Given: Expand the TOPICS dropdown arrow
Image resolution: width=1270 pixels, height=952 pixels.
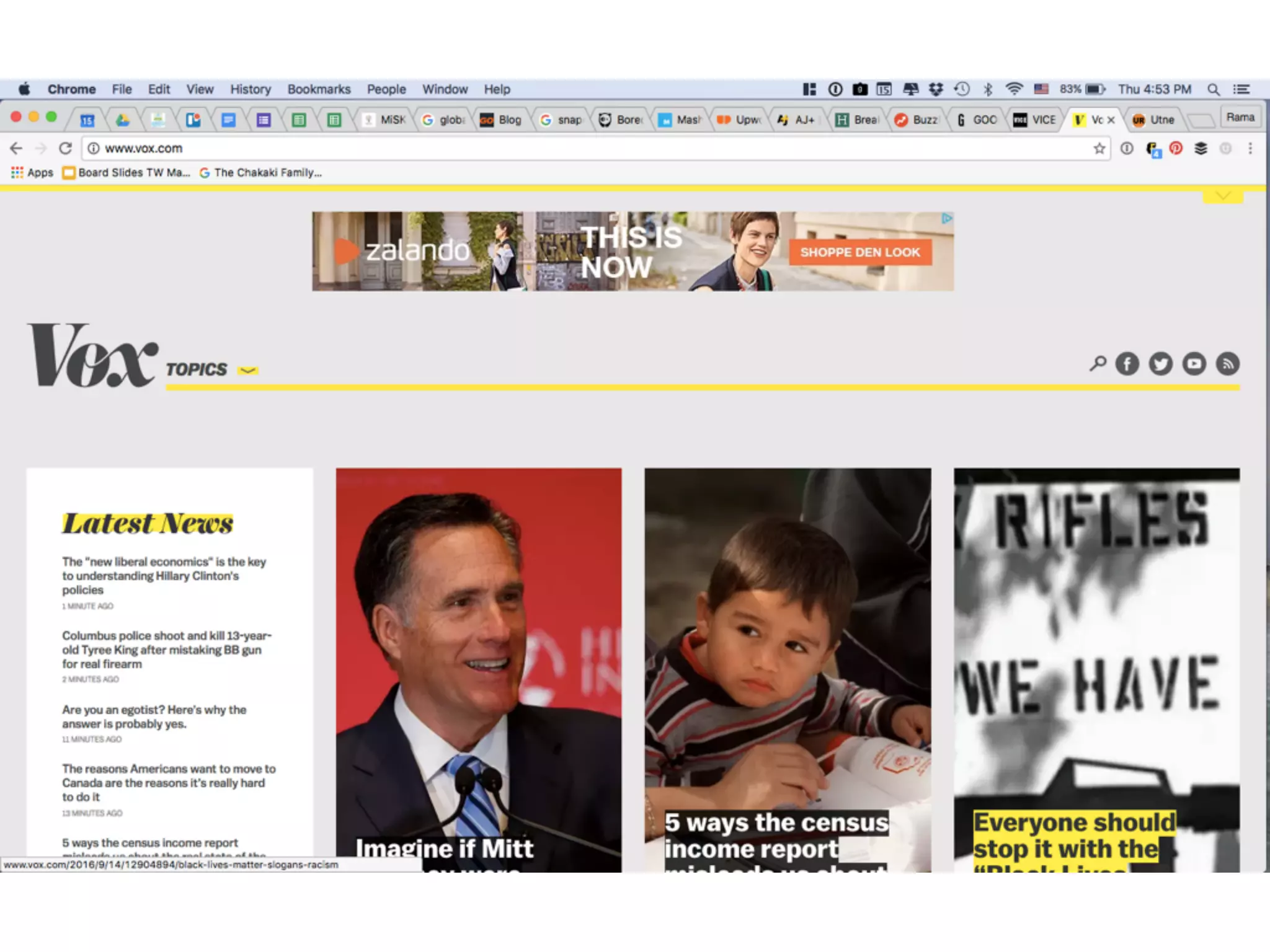Looking at the screenshot, I should pos(248,371).
